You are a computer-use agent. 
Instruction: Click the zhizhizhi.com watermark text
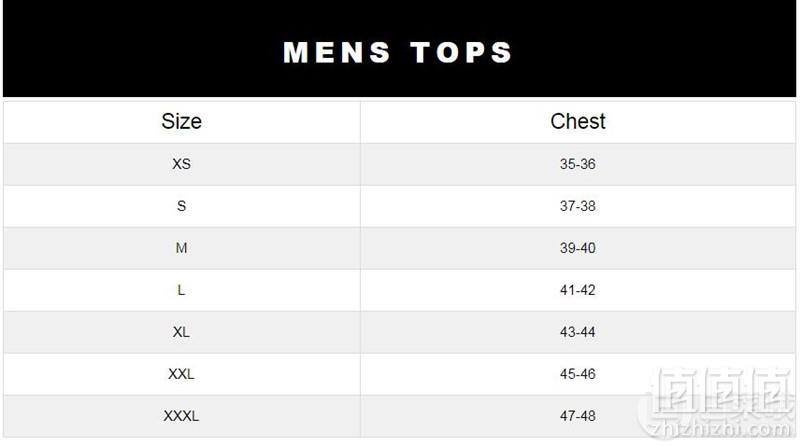pyautogui.click(x=721, y=430)
